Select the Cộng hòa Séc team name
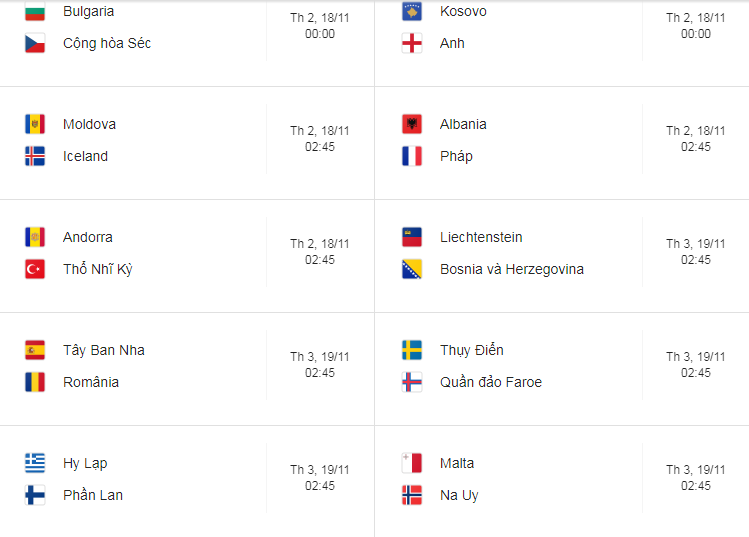 107,43
